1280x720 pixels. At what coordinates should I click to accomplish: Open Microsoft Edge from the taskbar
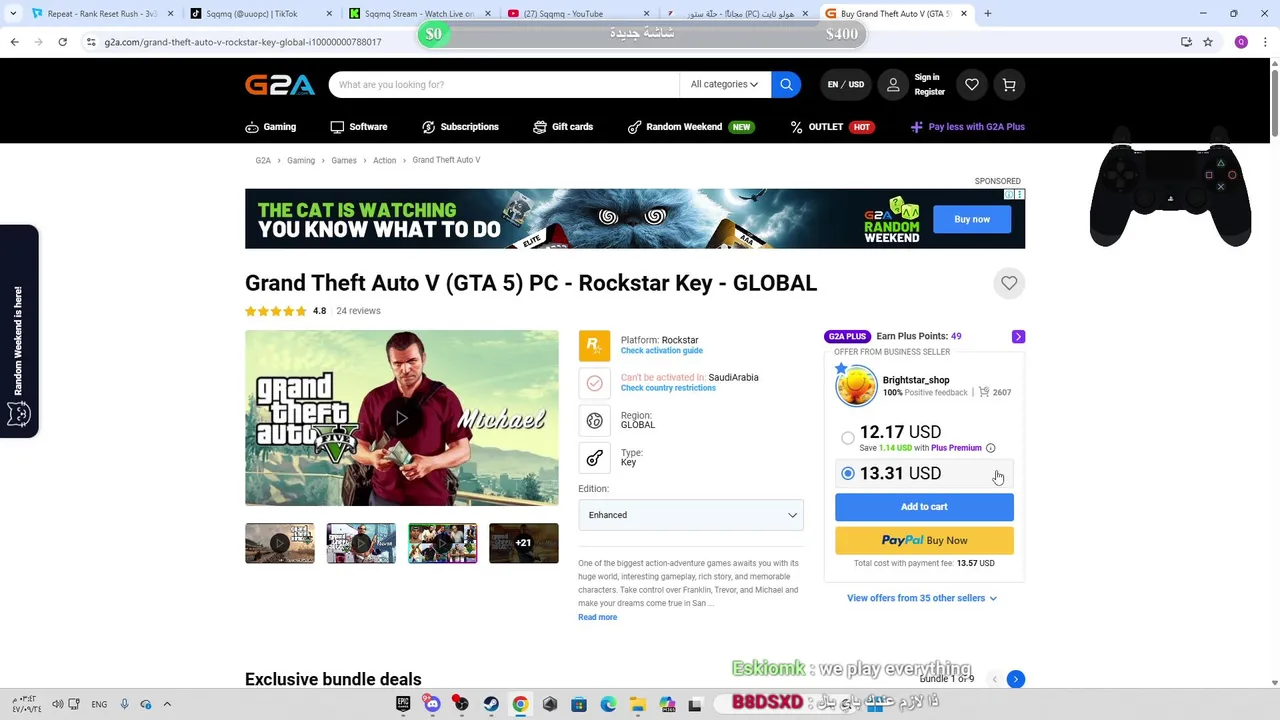[x=608, y=704]
